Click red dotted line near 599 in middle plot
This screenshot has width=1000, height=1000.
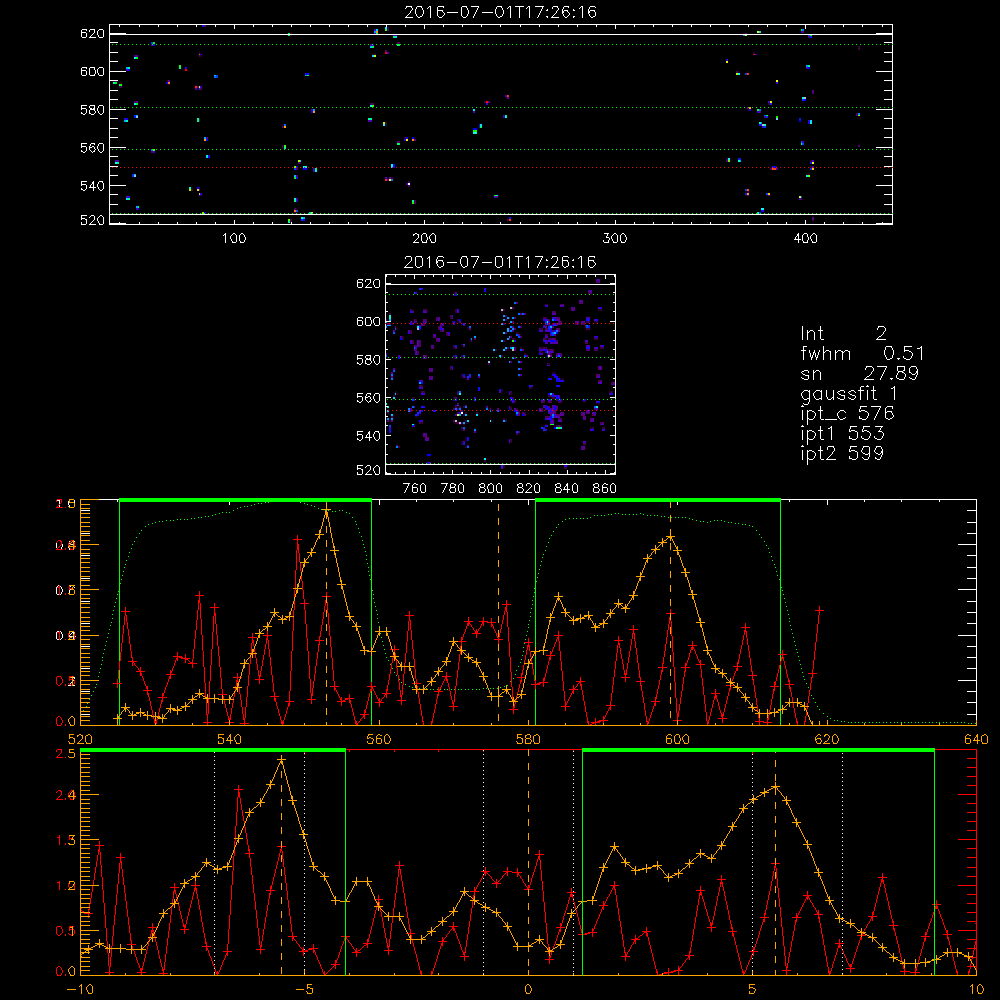point(501,323)
